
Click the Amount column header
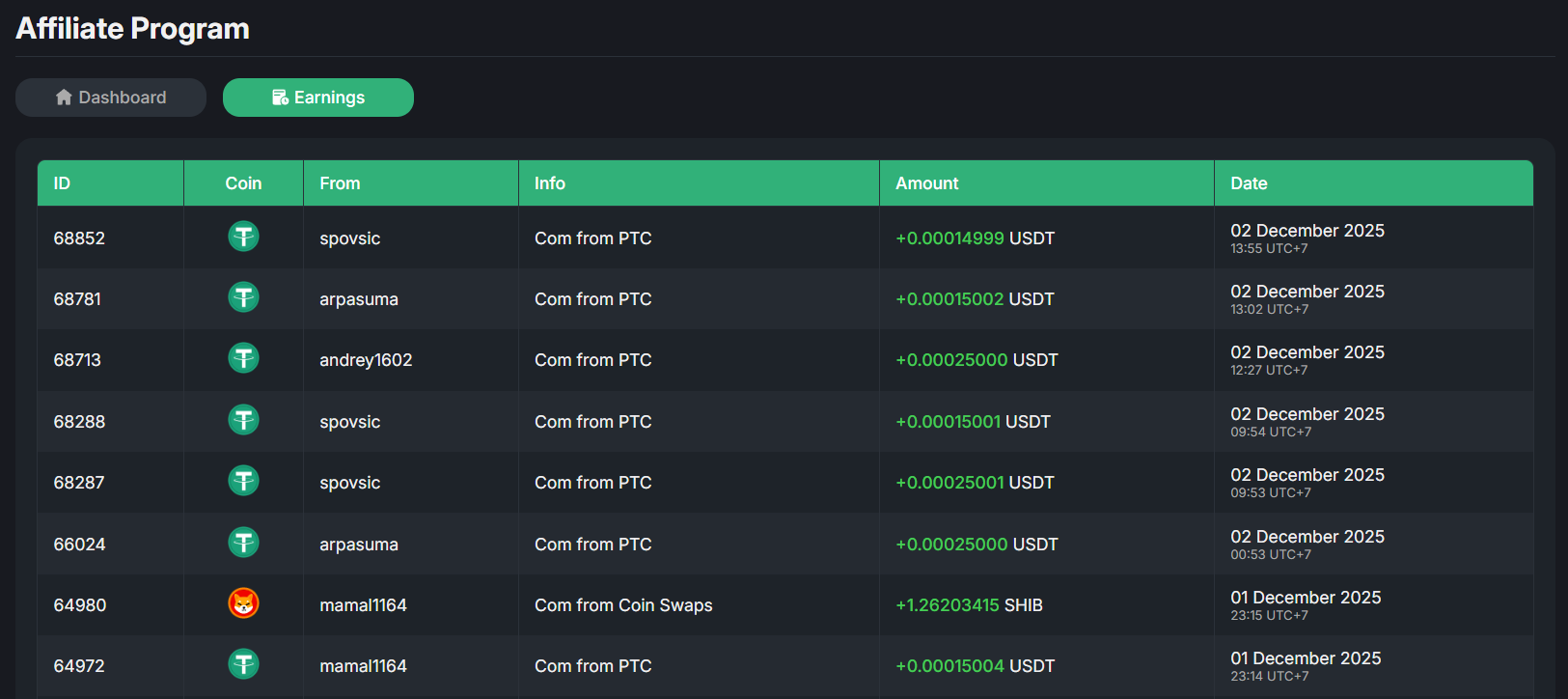(926, 183)
